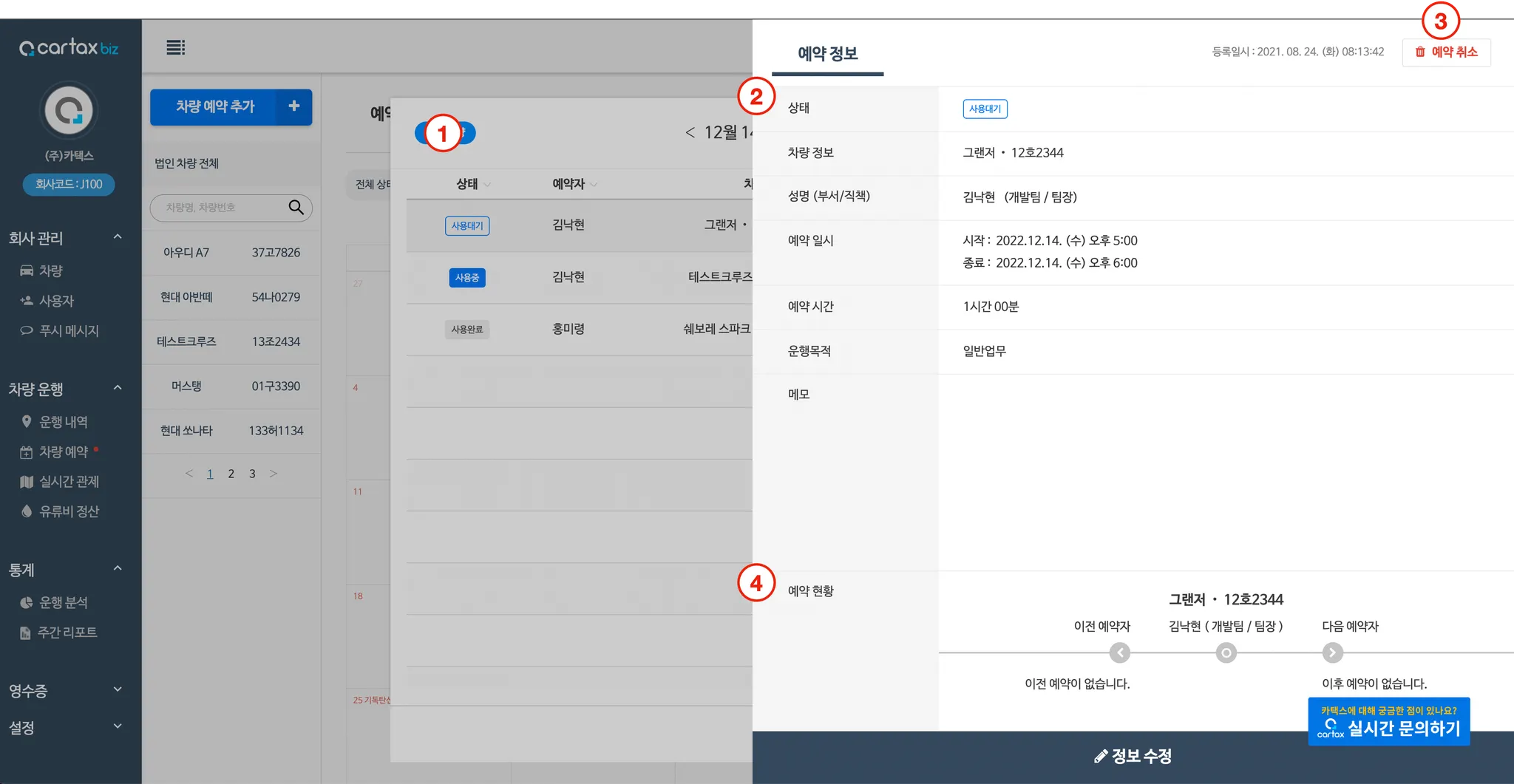Click the 정보 수정 button at the bottom

tap(1133, 757)
